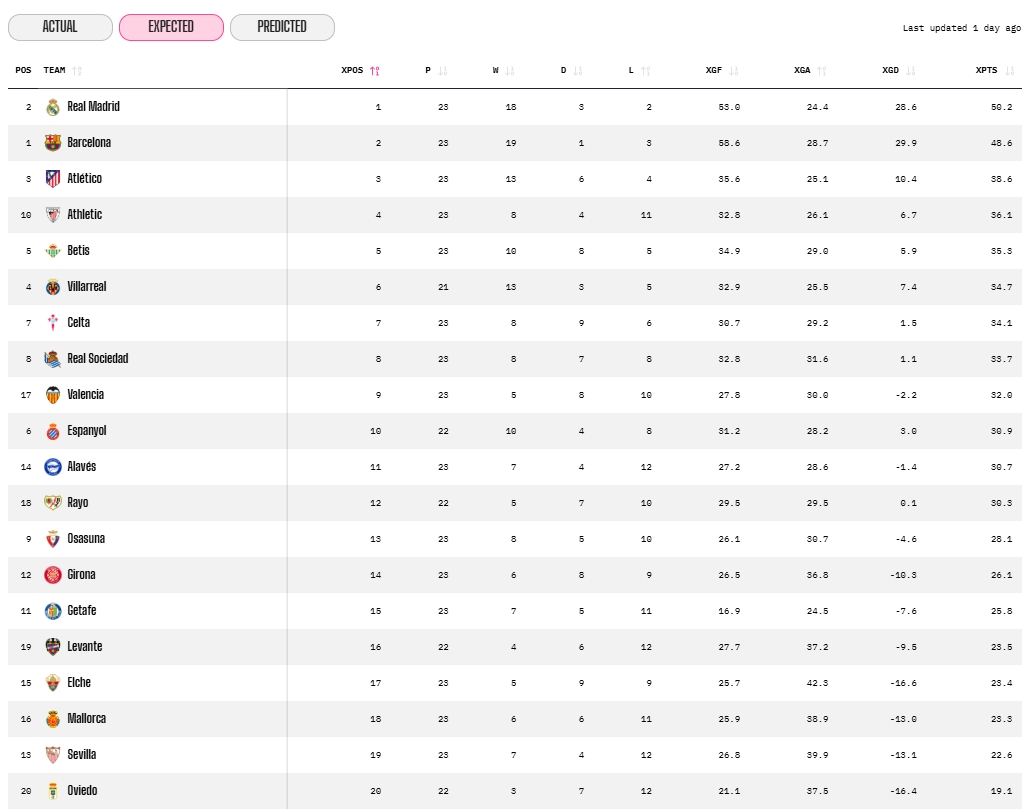Click the Athletic Bilbao crest icon
The width and height of the screenshot is (1026, 812).
(53, 214)
